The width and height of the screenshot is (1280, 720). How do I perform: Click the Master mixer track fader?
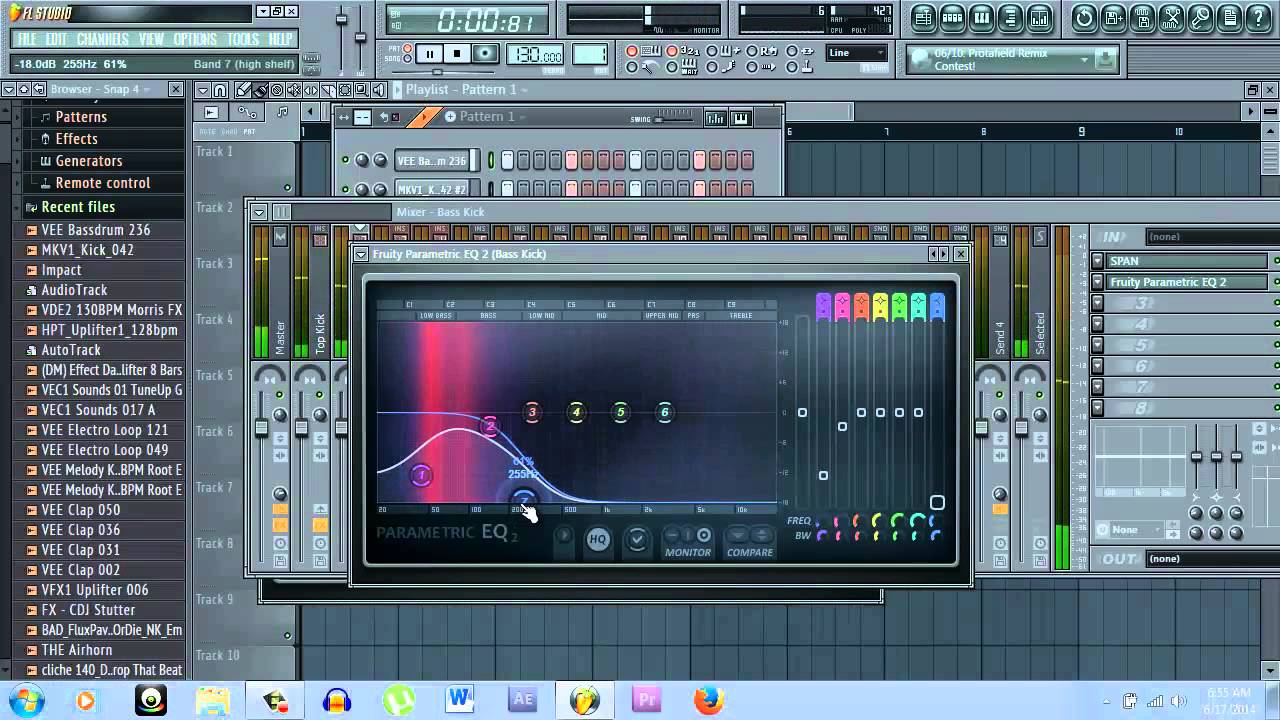click(x=262, y=428)
